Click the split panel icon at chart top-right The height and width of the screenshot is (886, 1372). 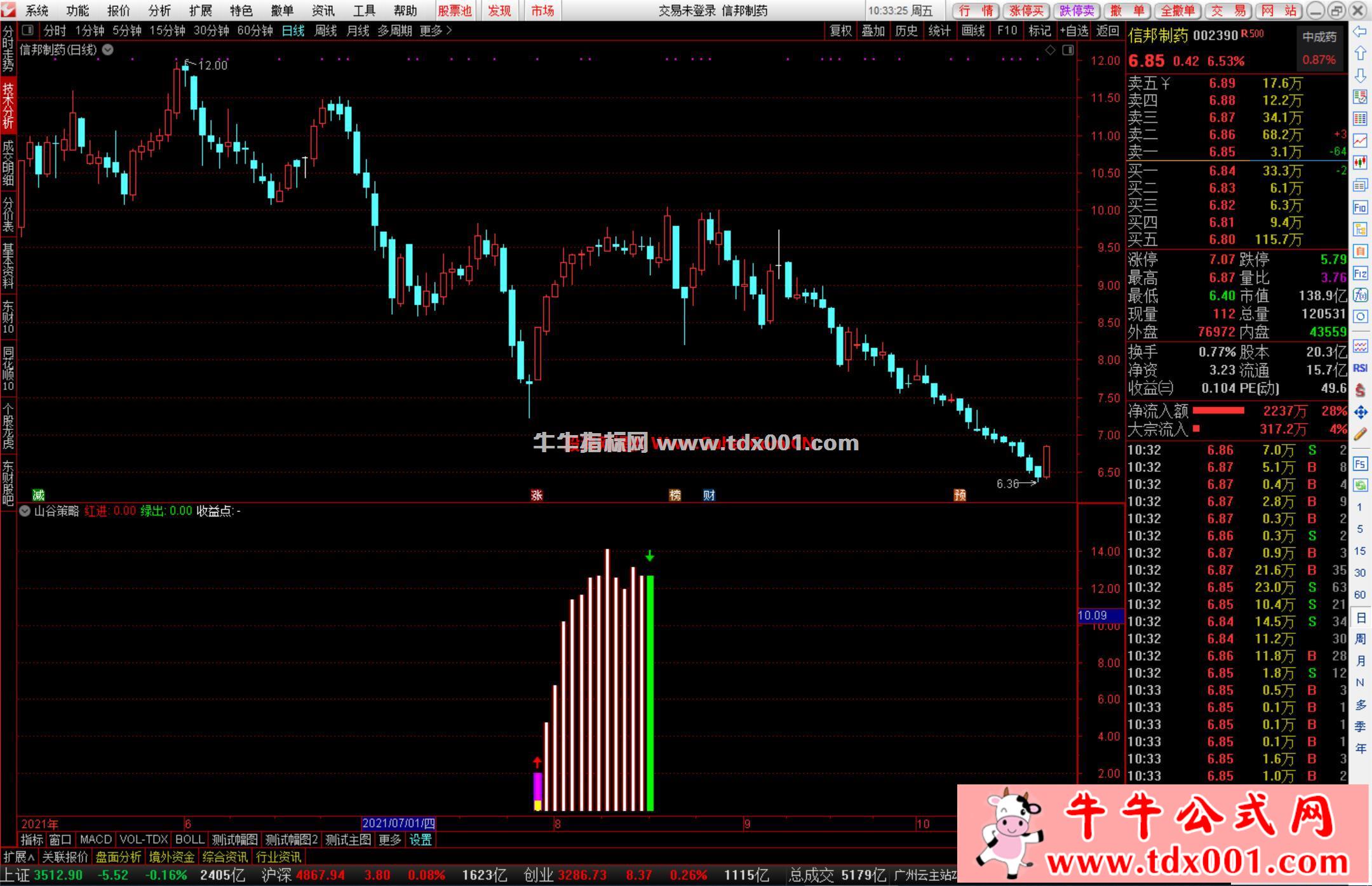click(1068, 50)
